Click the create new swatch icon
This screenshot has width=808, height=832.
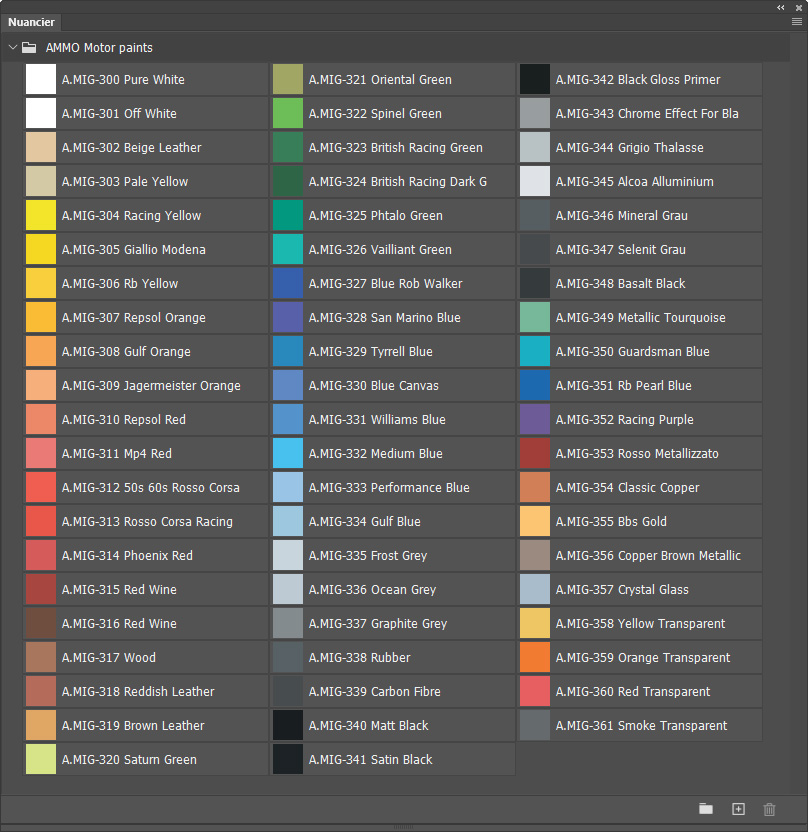[x=738, y=809]
